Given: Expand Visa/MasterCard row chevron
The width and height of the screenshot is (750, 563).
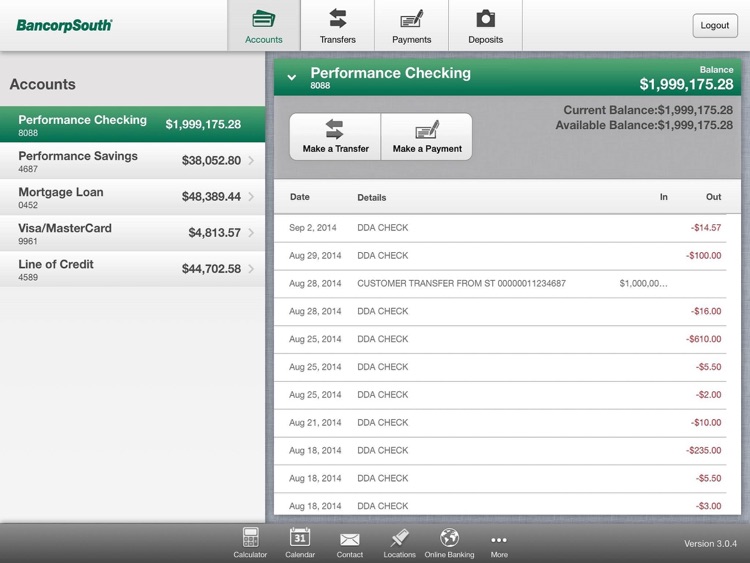Looking at the screenshot, I should click(252, 233).
